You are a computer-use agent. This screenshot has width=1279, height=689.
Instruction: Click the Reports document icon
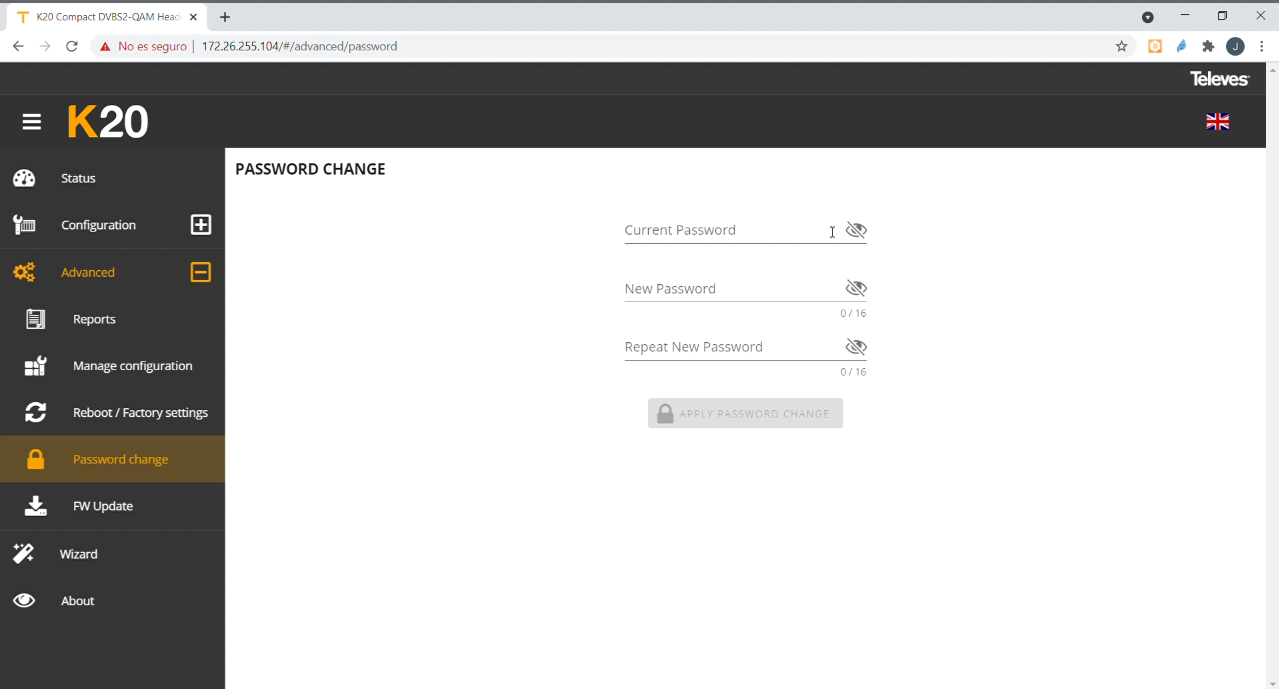(36, 319)
